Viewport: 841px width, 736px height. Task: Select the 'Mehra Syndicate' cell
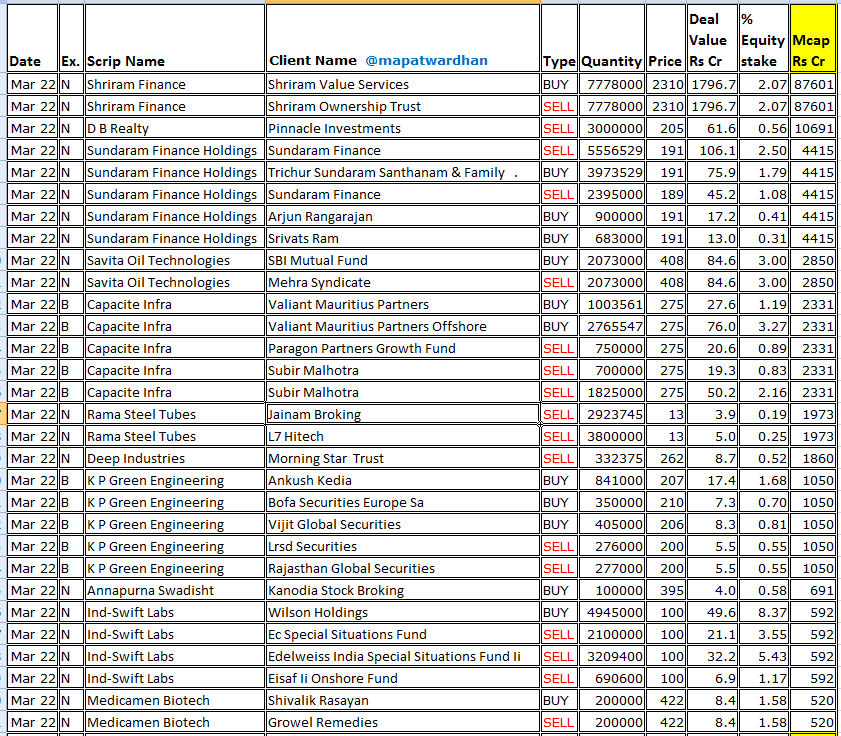pyautogui.click(x=403, y=282)
